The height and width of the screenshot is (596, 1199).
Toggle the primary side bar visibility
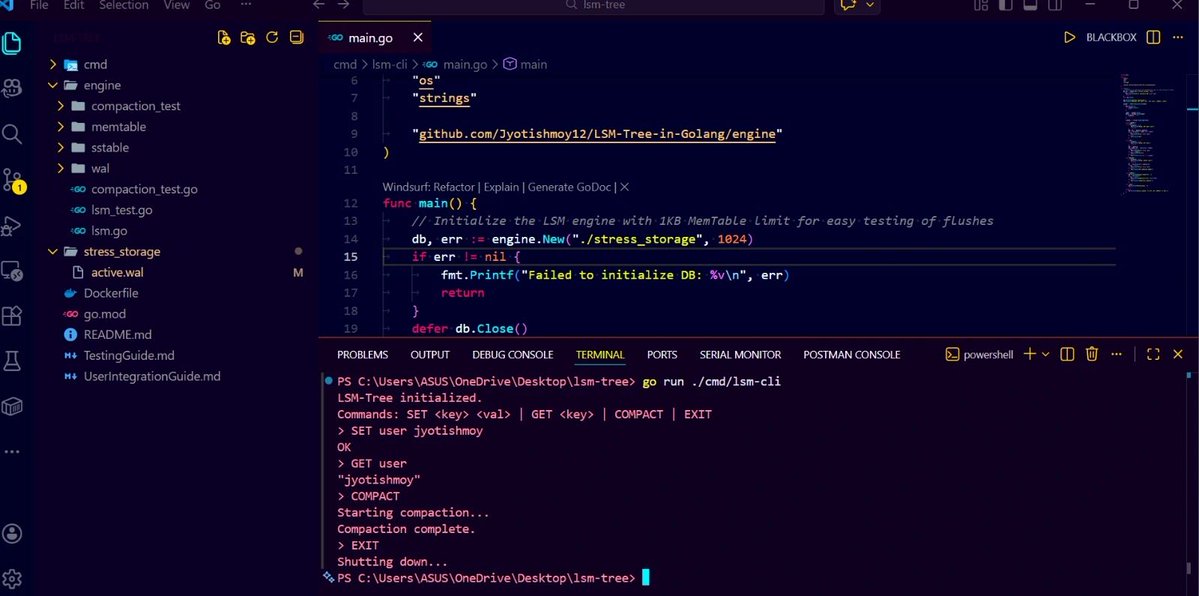pos(1006,5)
